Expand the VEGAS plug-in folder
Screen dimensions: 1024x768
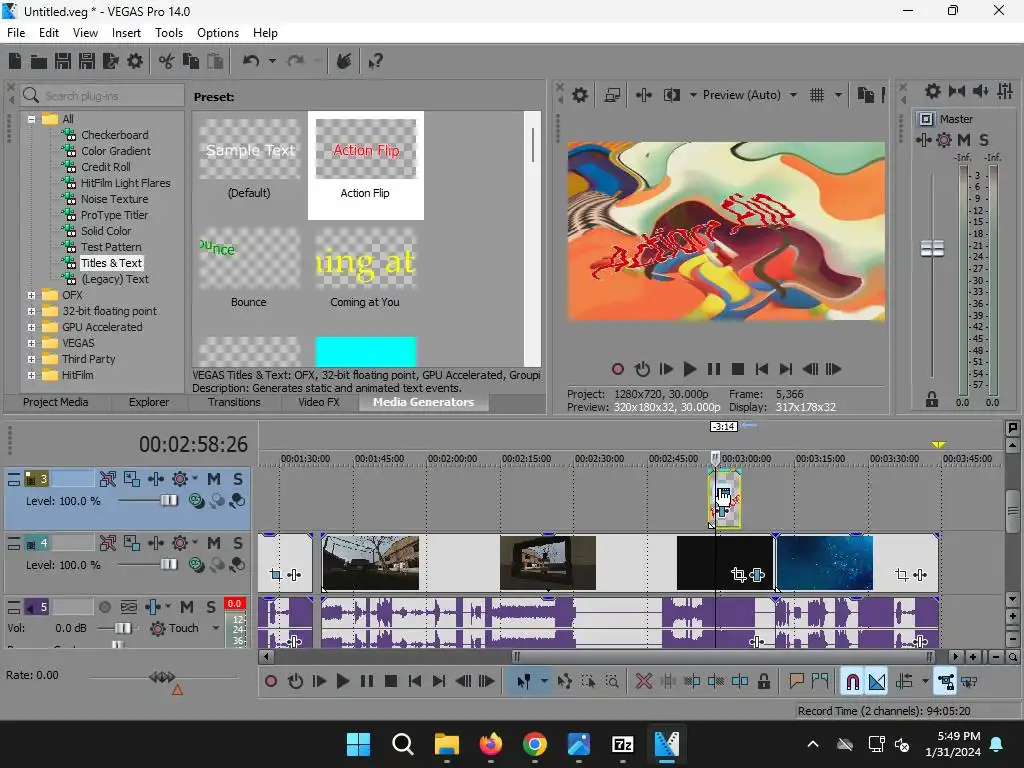(31, 344)
